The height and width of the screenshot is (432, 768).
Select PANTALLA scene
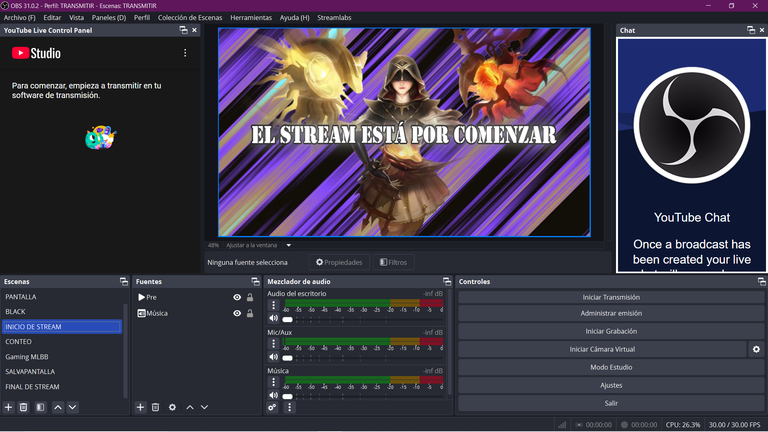click(62, 297)
